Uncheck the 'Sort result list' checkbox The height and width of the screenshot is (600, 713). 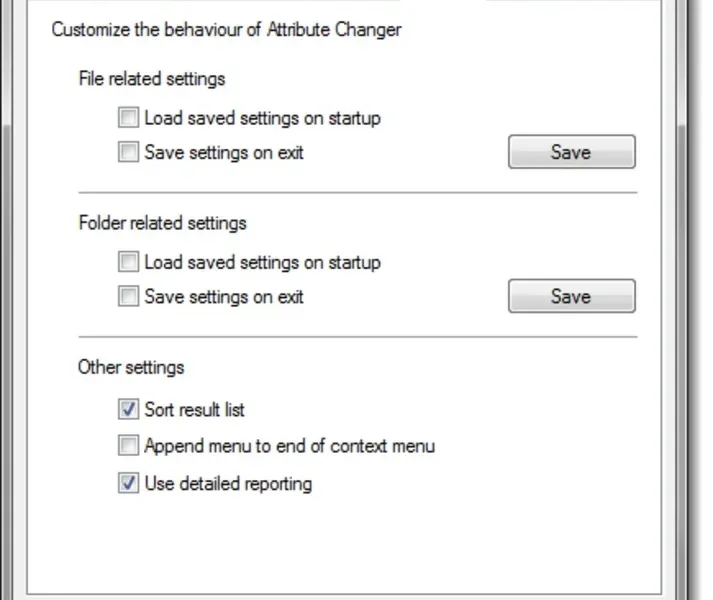pyautogui.click(x=128, y=409)
